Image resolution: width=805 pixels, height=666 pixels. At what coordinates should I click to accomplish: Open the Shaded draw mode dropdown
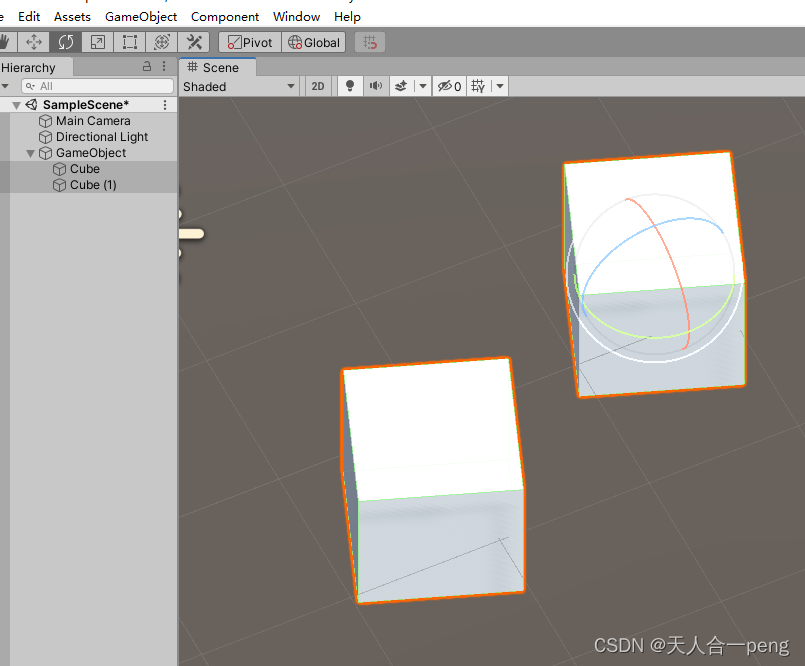coord(238,86)
